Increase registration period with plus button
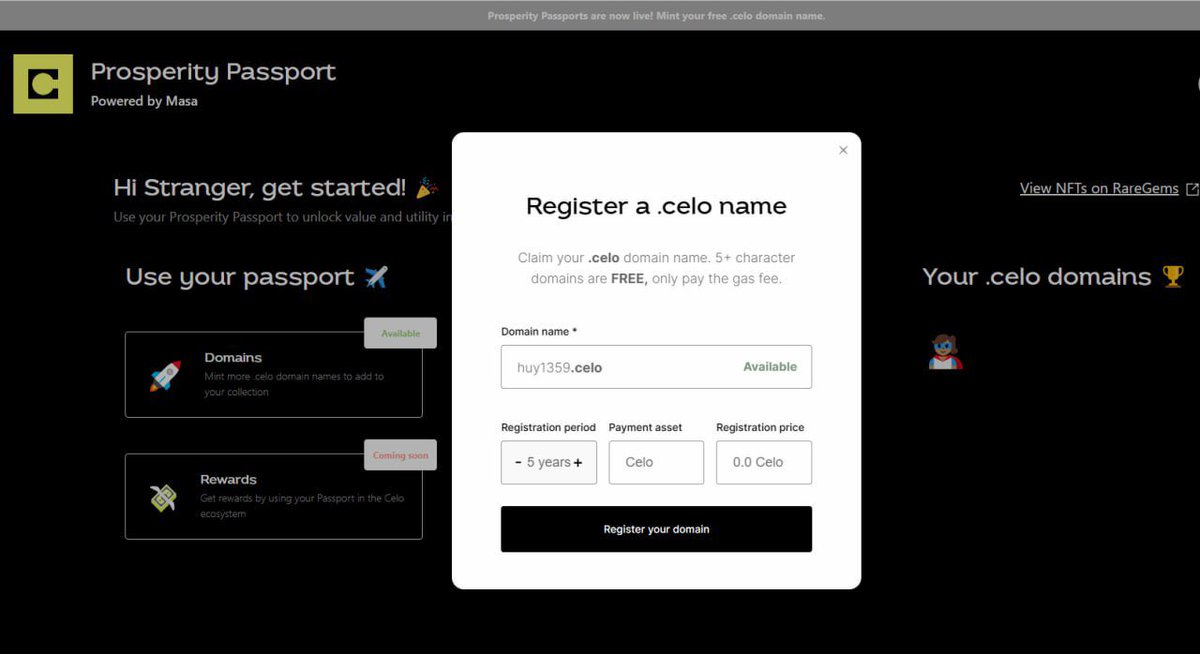Viewport: 1200px width, 654px height. (x=578, y=462)
